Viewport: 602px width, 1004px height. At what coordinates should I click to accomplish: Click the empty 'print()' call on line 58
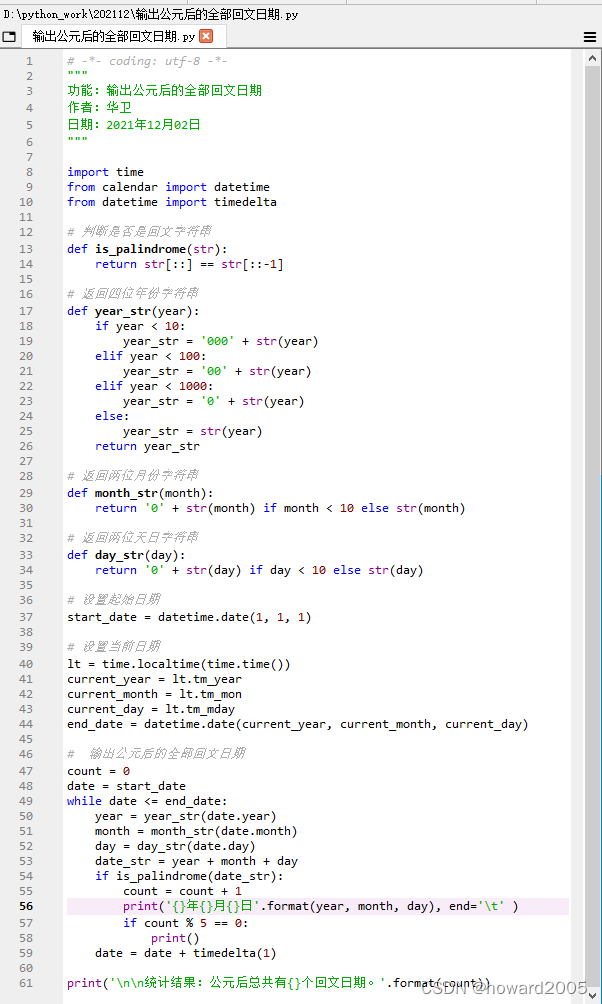(175, 938)
